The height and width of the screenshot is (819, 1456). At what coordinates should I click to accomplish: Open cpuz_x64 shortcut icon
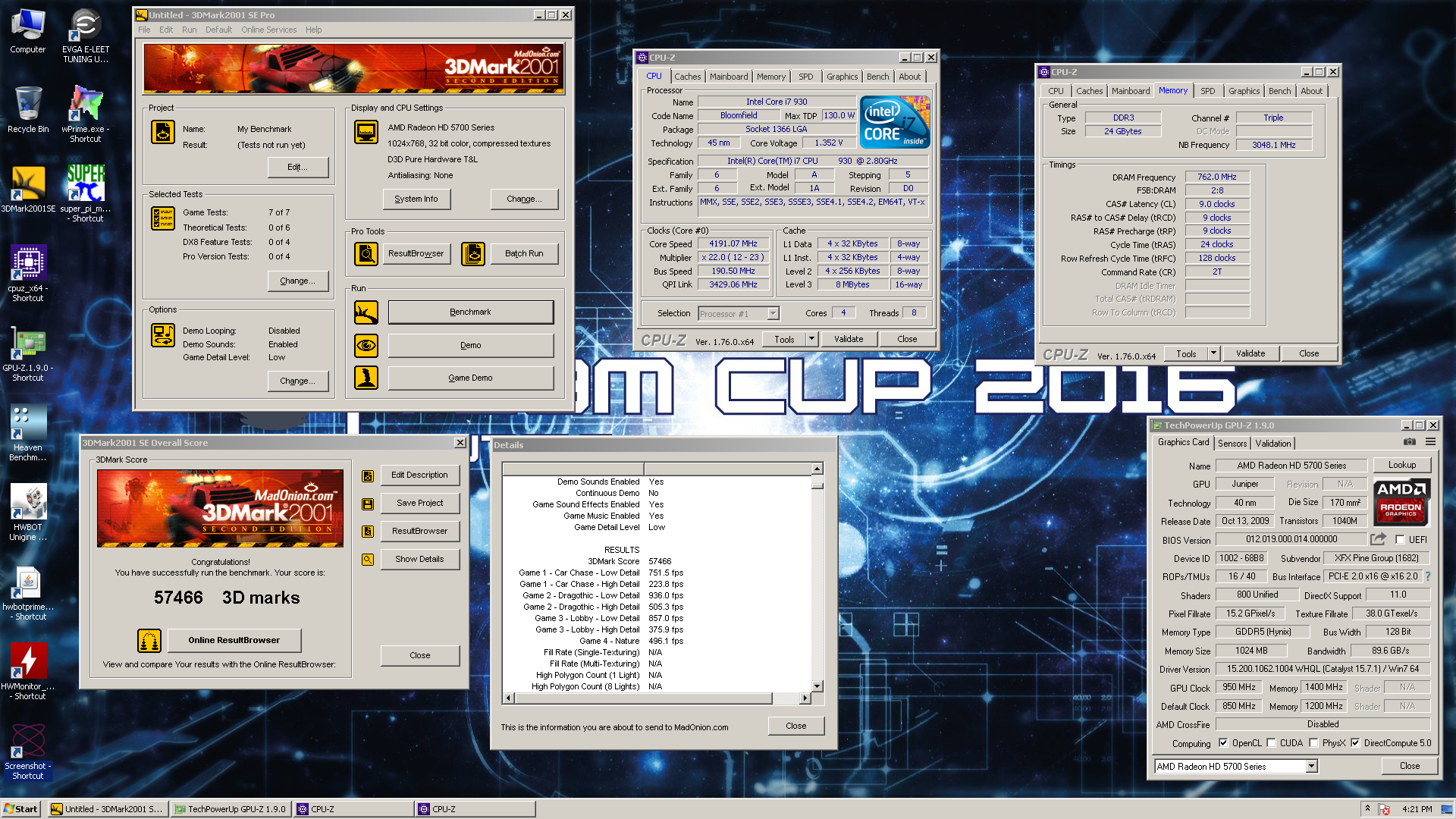28,273
